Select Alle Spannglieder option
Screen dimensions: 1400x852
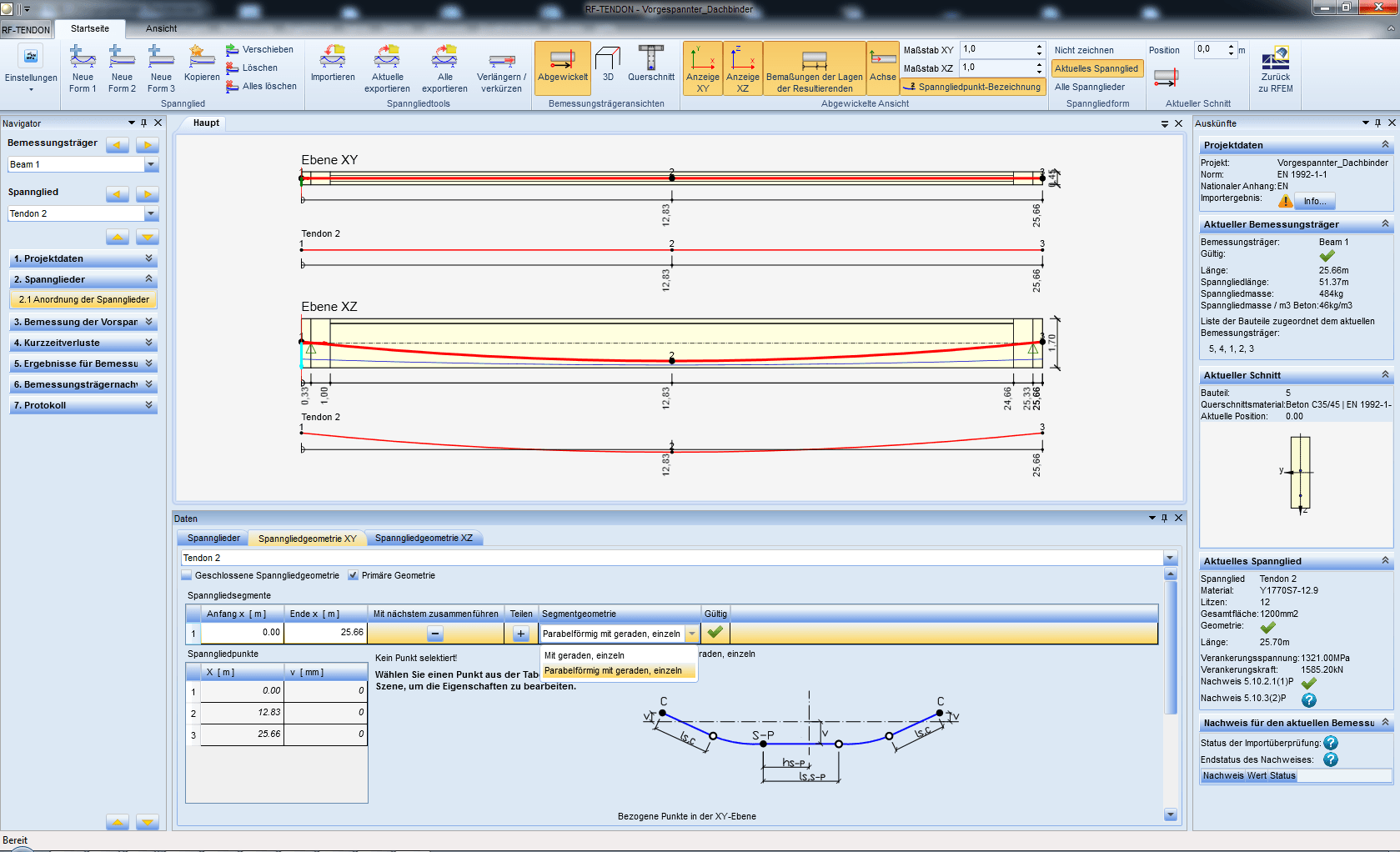pyautogui.click(x=1090, y=87)
